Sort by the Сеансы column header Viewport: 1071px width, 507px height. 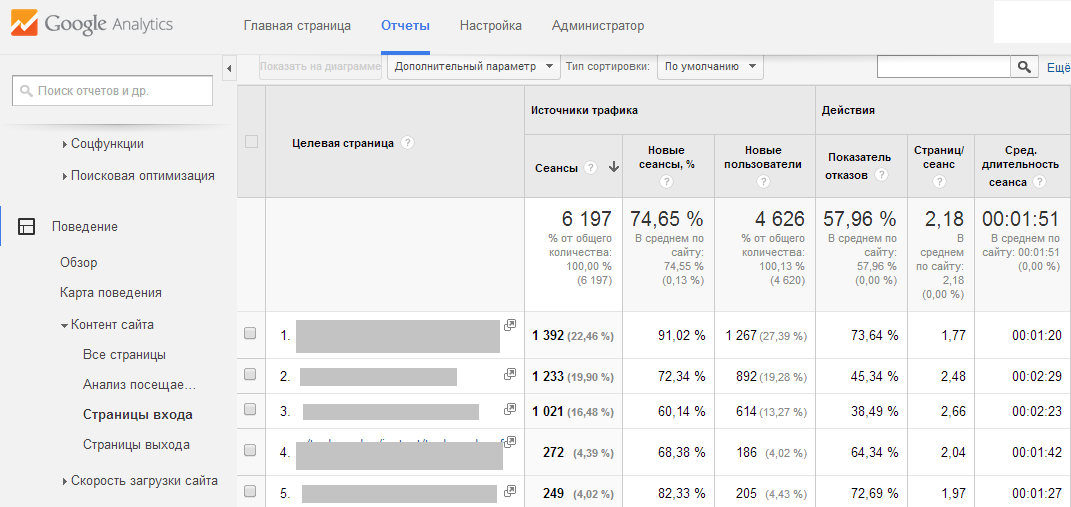point(556,168)
